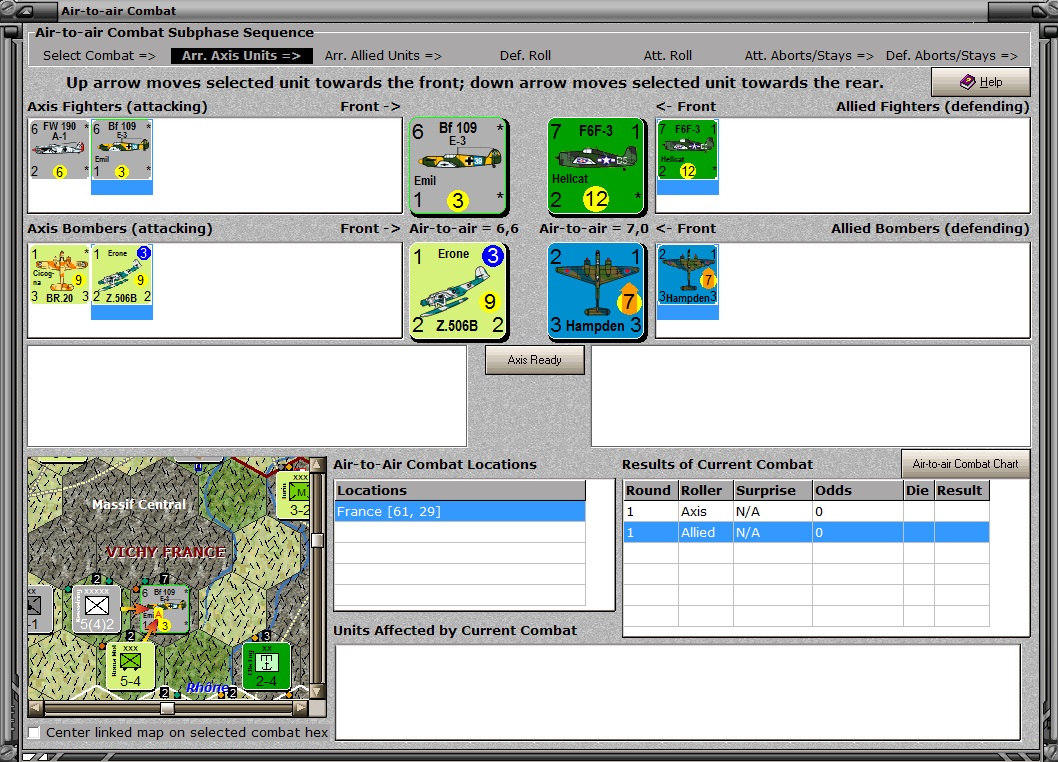1058x762 pixels.
Task: Click the Bf 109 unit counter on the map
Action: pos(164,609)
